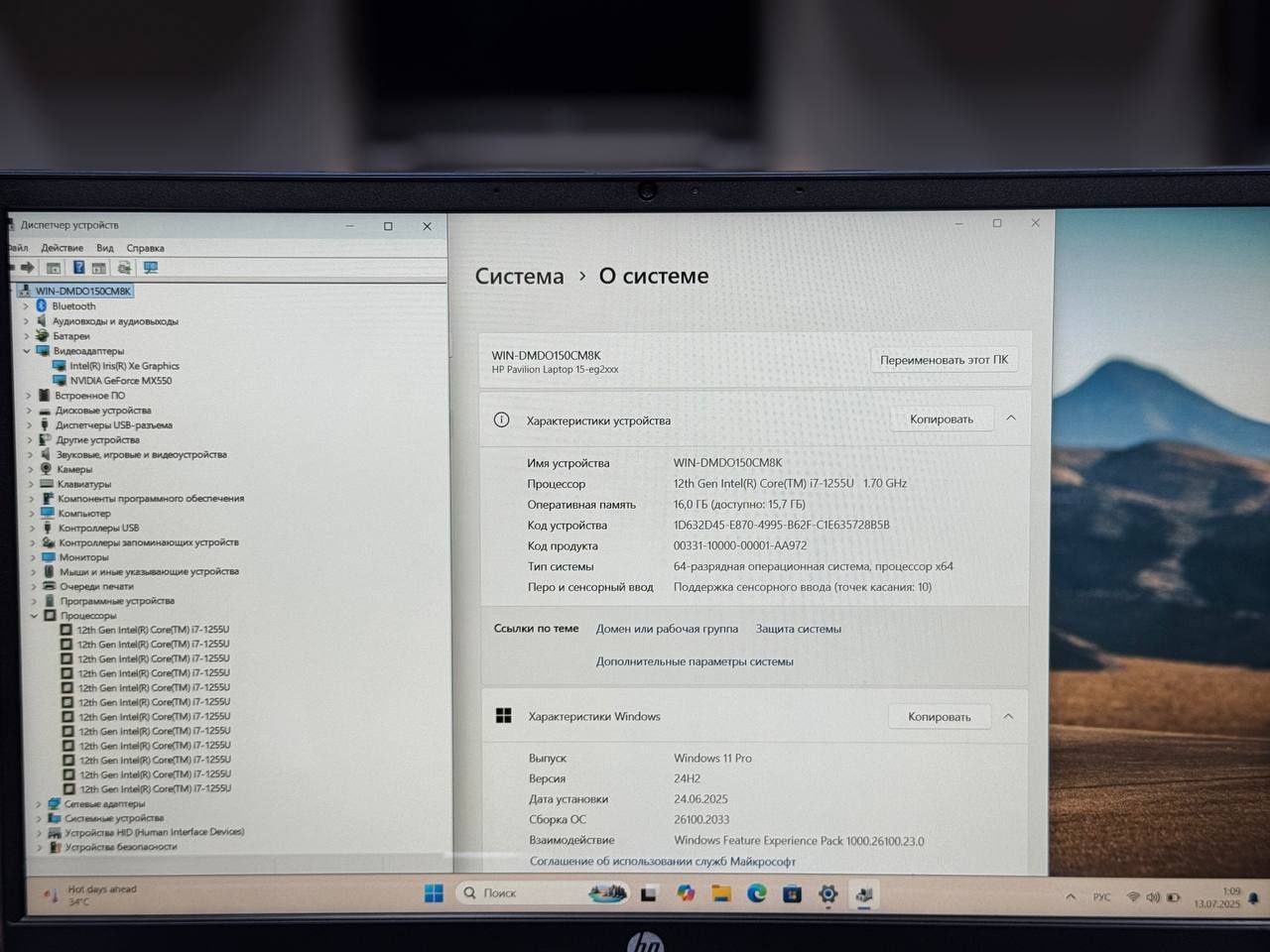Expand the Батареи node
Image resolution: width=1270 pixels, height=952 pixels.
point(27,336)
